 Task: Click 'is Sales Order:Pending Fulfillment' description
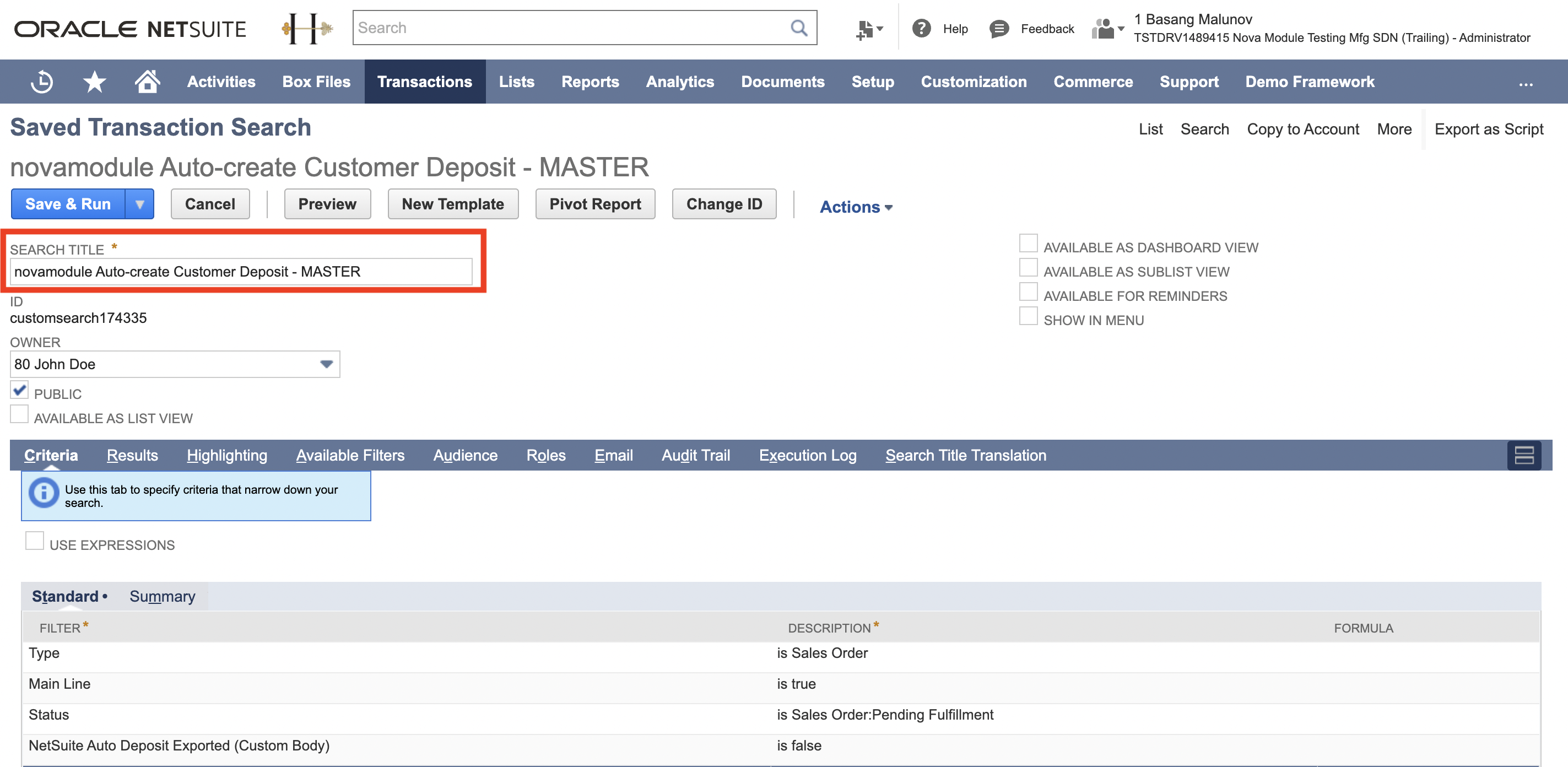pos(885,715)
